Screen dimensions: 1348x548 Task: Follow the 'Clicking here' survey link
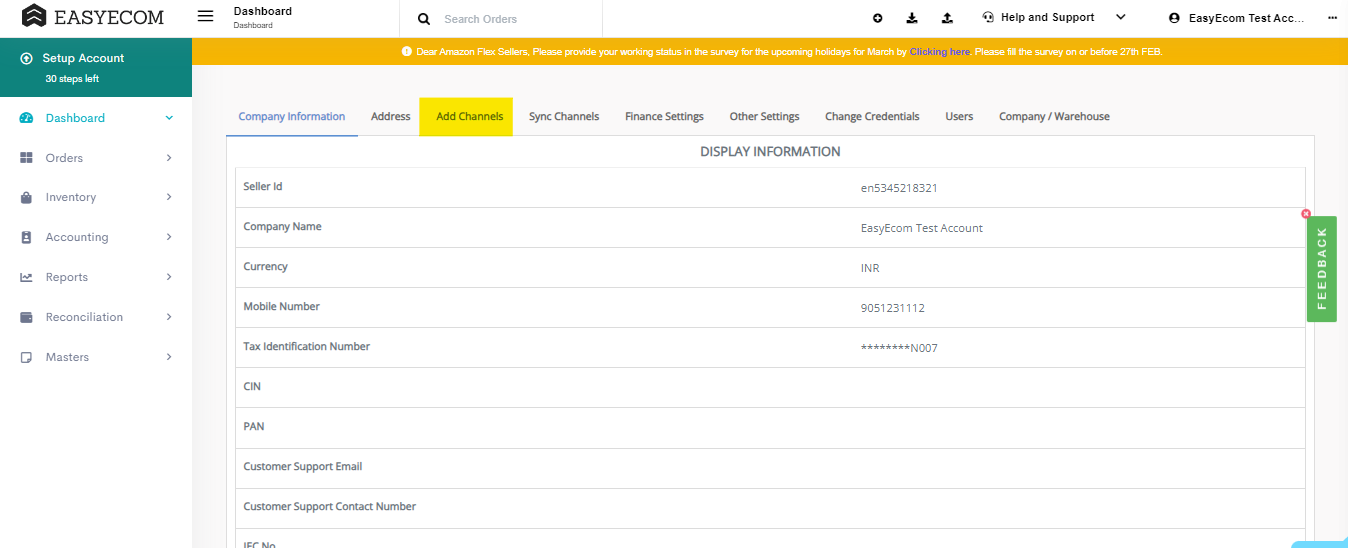tap(940, 51)
